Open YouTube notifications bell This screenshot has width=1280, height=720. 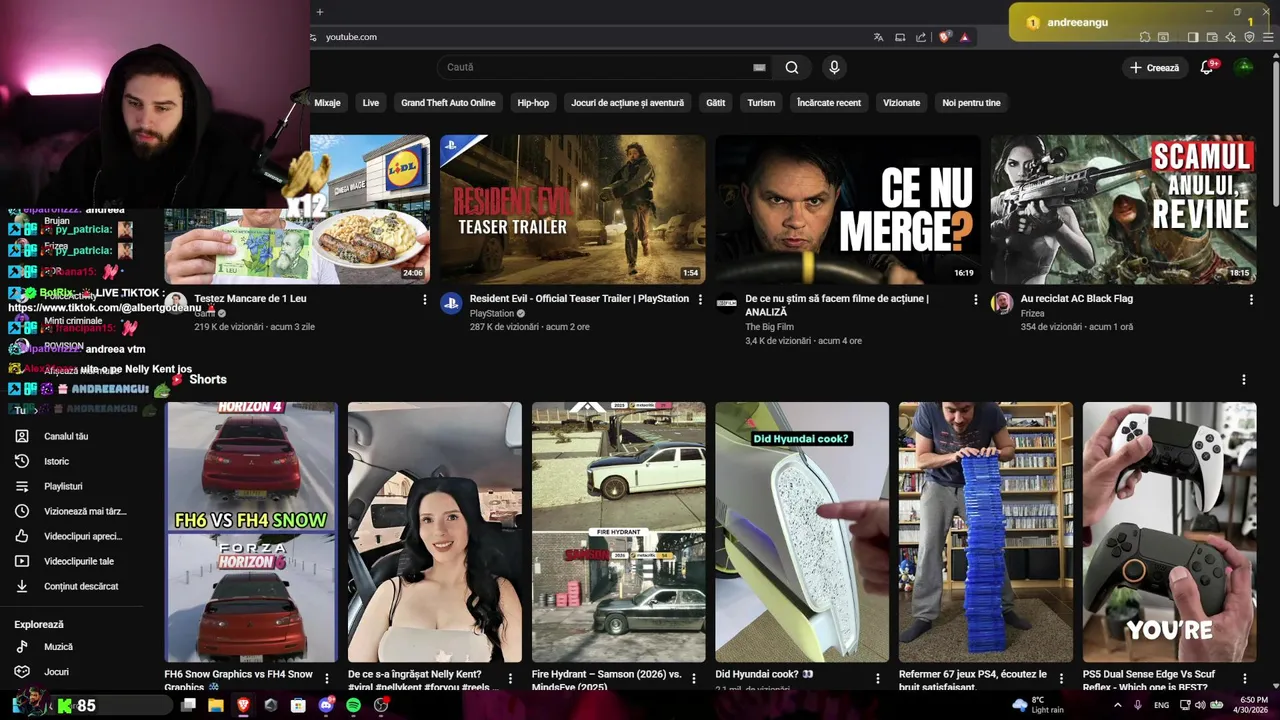(x=1207, y=68)
